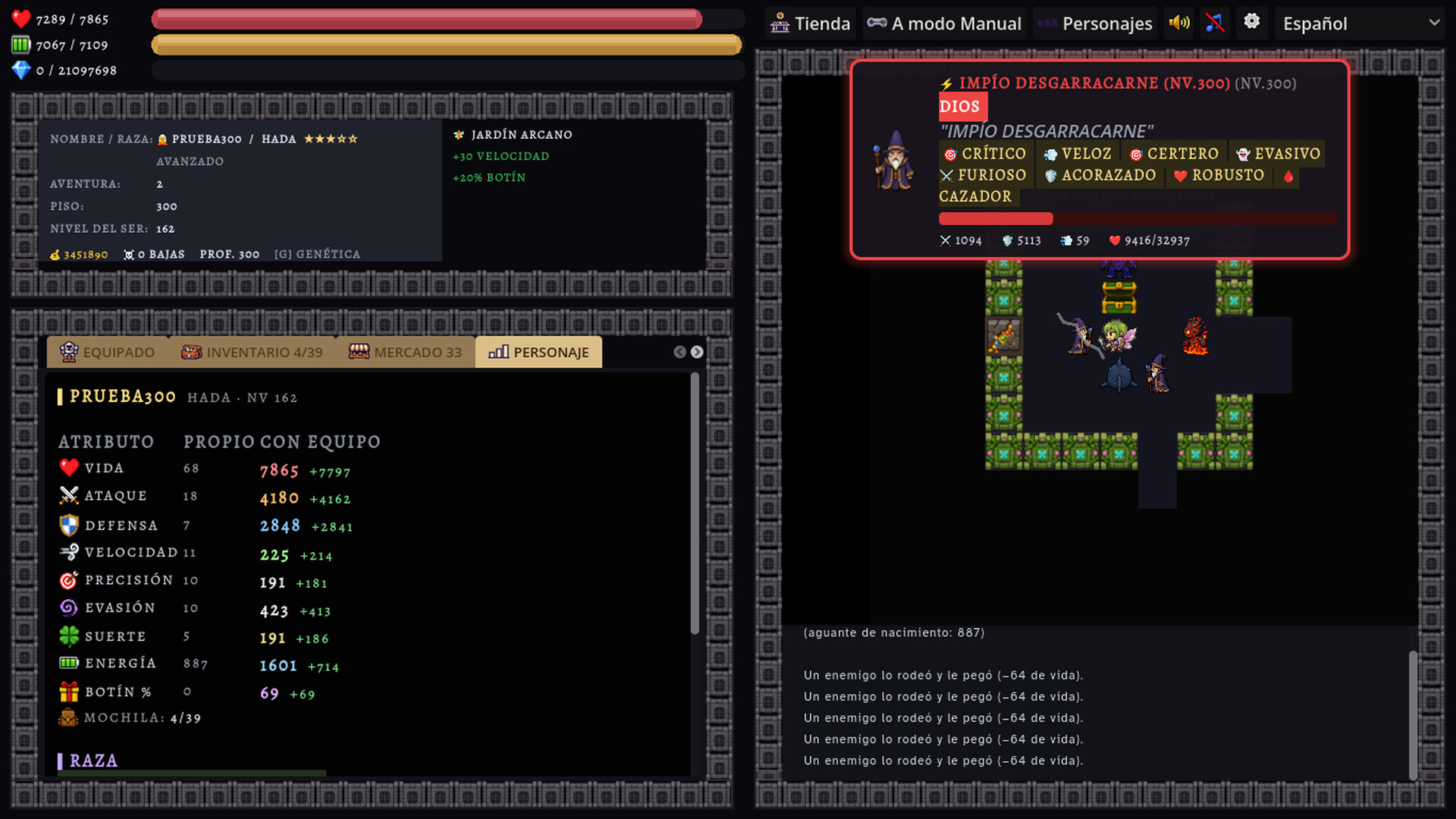This screenshot has width=1456, height=819.
Task: Click the Energía battery icon
Action: (x=69, y=663)
